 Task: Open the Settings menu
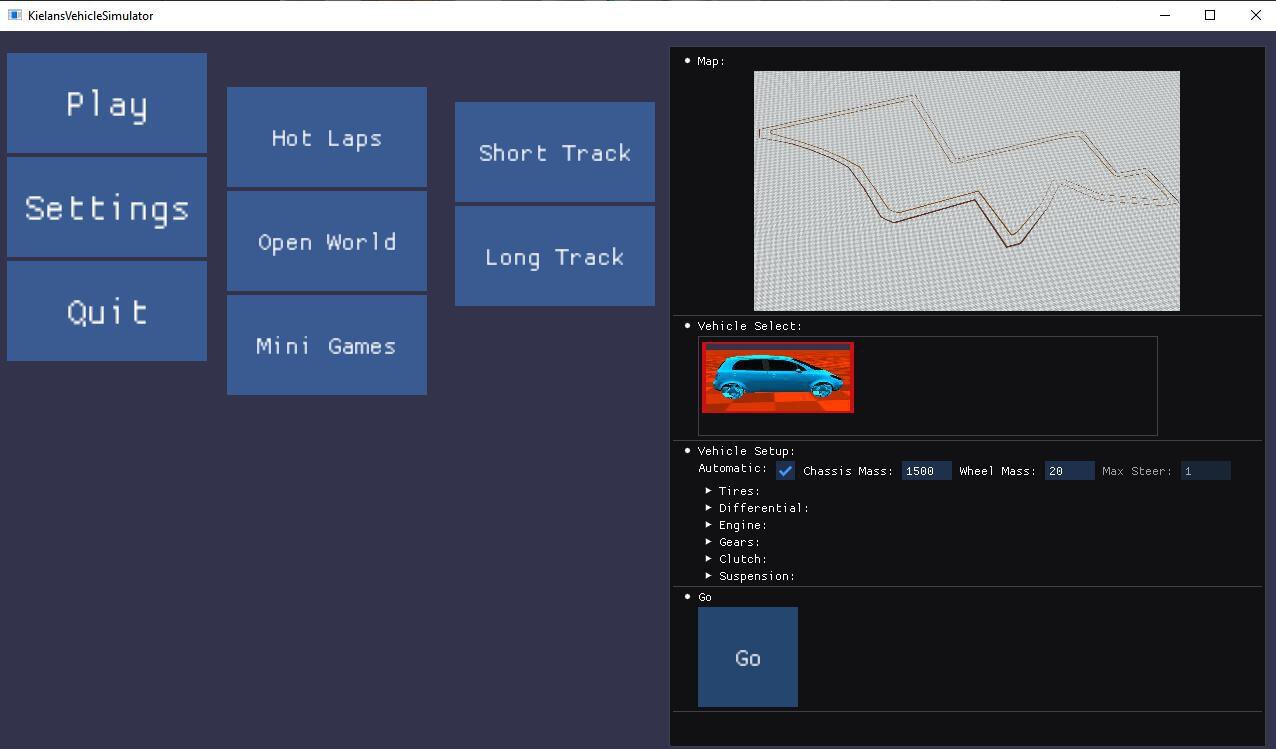click(107, 207)
